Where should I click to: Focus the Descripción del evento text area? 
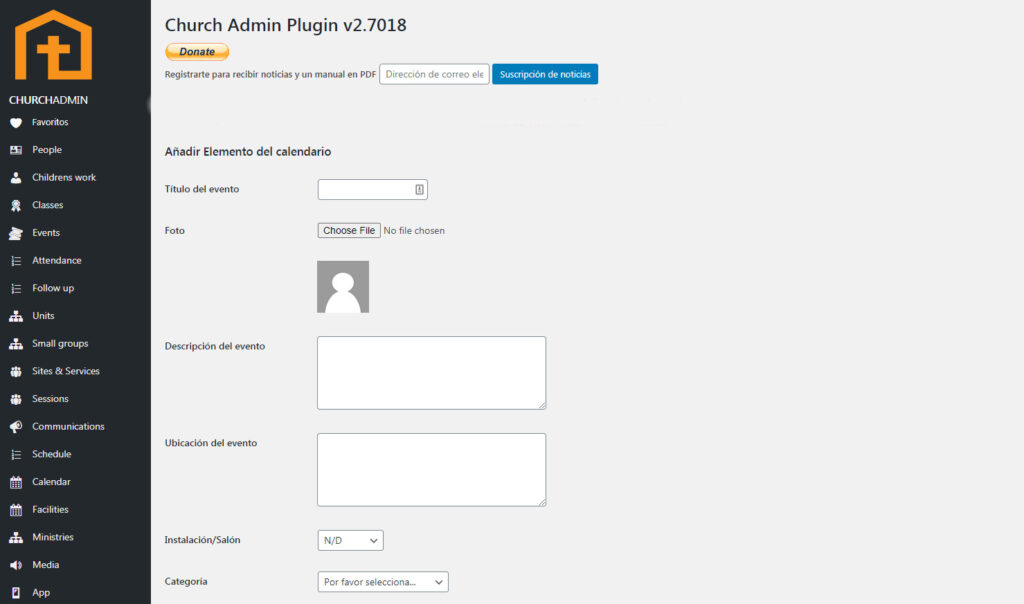pyautogui.click(x=431, y=373)
